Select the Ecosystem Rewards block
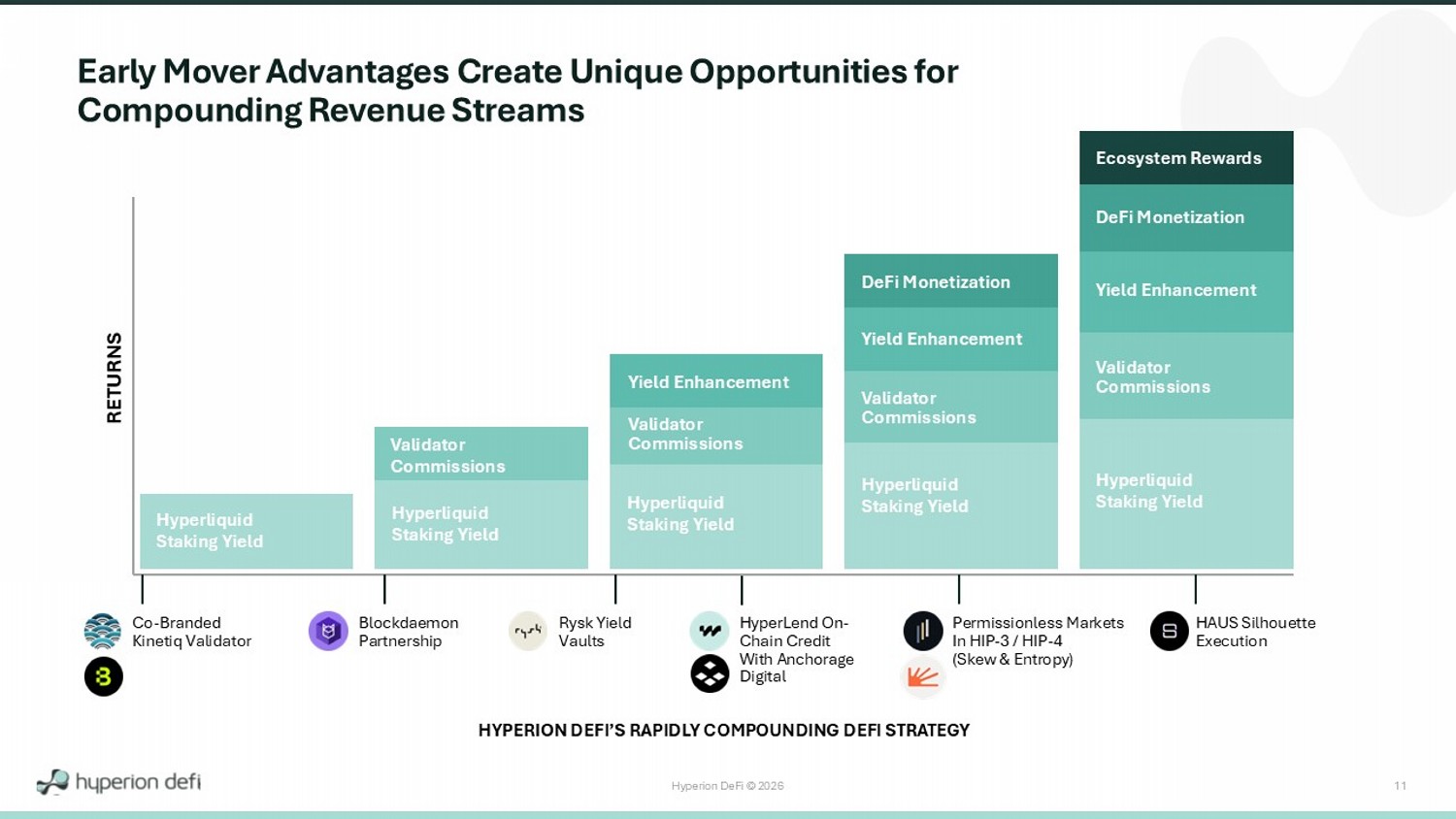The width and height of the screenshot is (1456, 819). [x=1186, y=158]
